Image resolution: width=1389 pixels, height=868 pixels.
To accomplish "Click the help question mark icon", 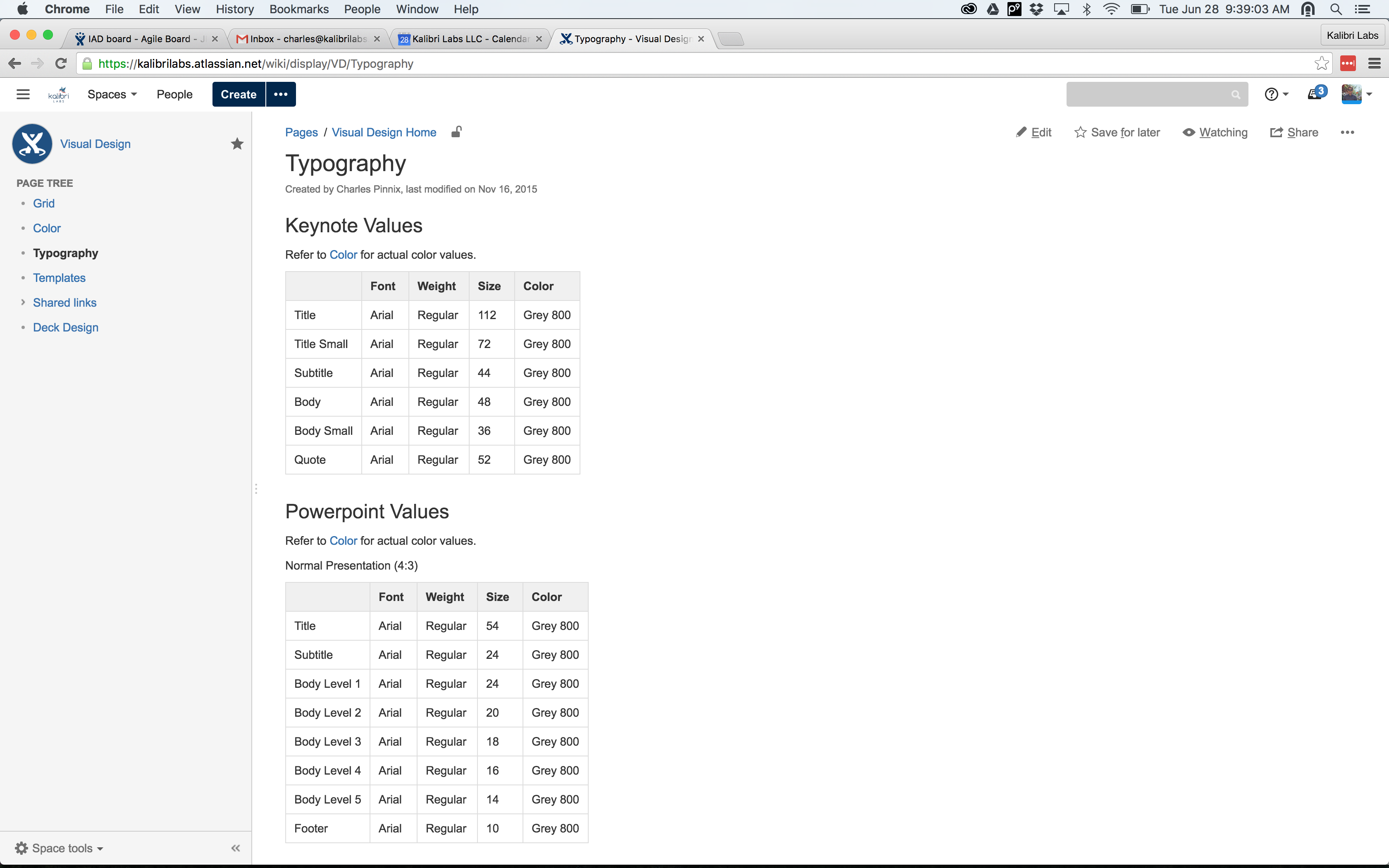I will [x=1271, y=94].
